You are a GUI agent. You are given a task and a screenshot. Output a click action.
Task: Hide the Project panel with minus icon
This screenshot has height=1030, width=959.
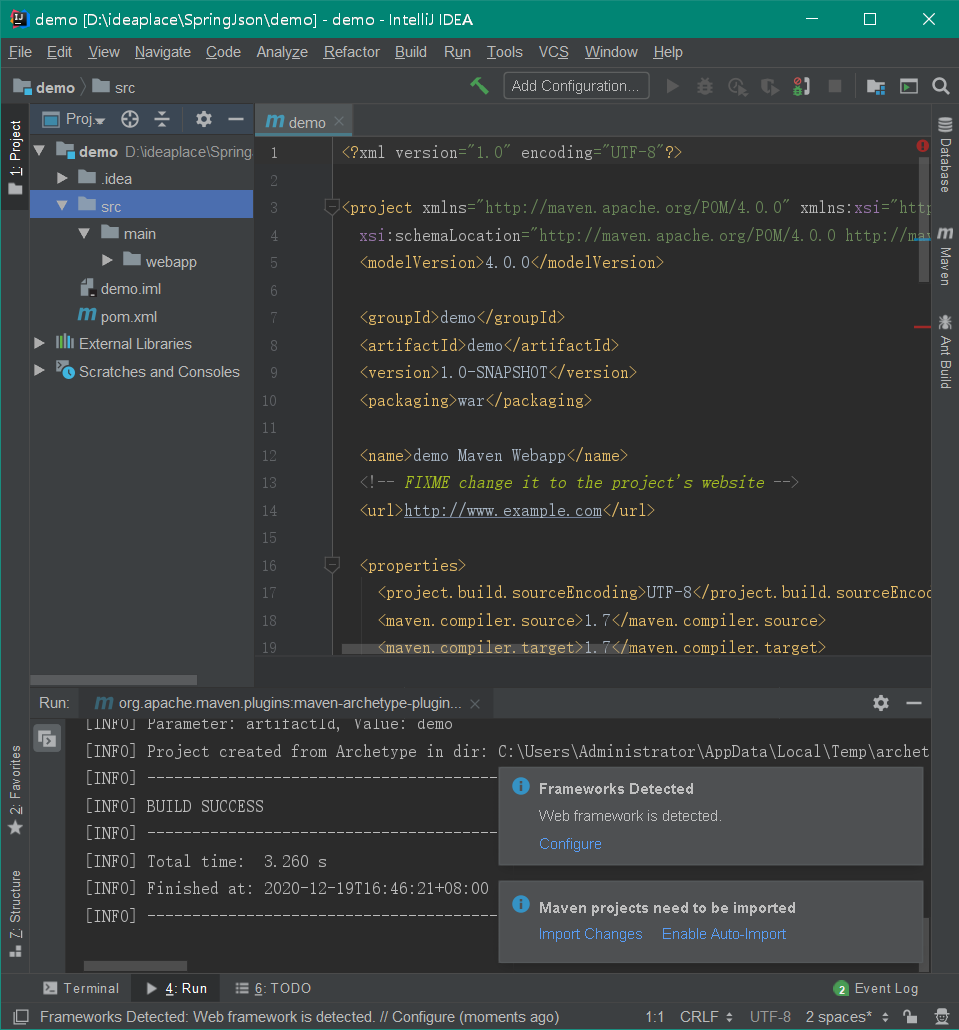236,119
